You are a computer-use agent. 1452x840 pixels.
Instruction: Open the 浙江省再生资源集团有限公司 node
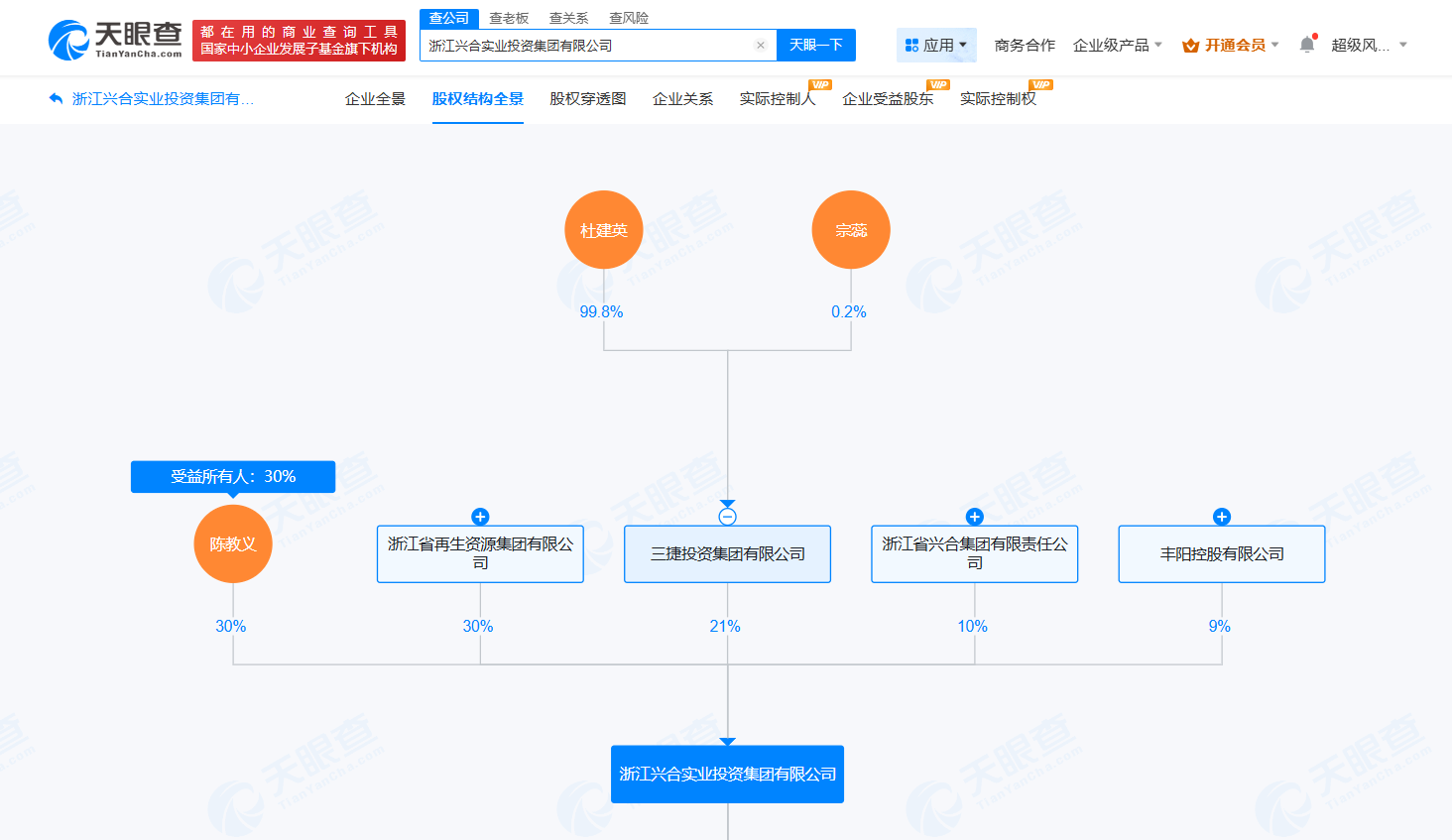pos(480,554)
